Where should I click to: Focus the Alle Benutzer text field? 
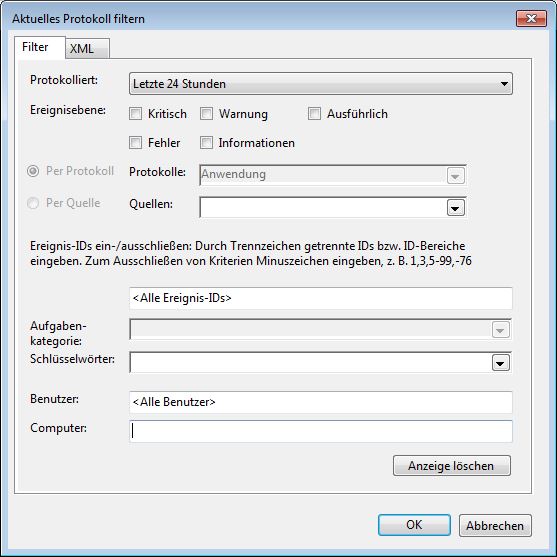coord(321,402)
